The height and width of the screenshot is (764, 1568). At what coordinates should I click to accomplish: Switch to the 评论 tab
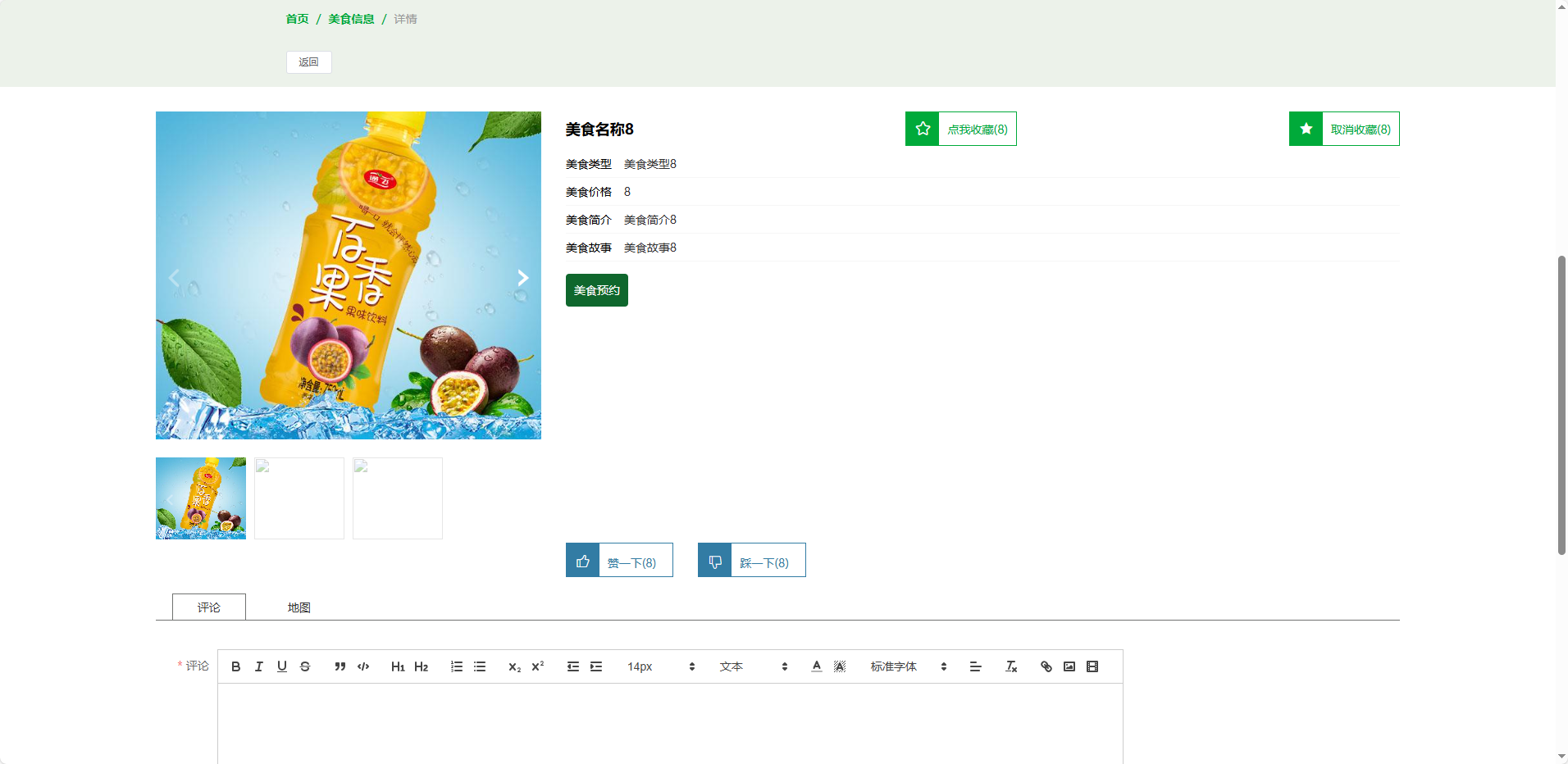pyautogui.click(x=209, y=607)
